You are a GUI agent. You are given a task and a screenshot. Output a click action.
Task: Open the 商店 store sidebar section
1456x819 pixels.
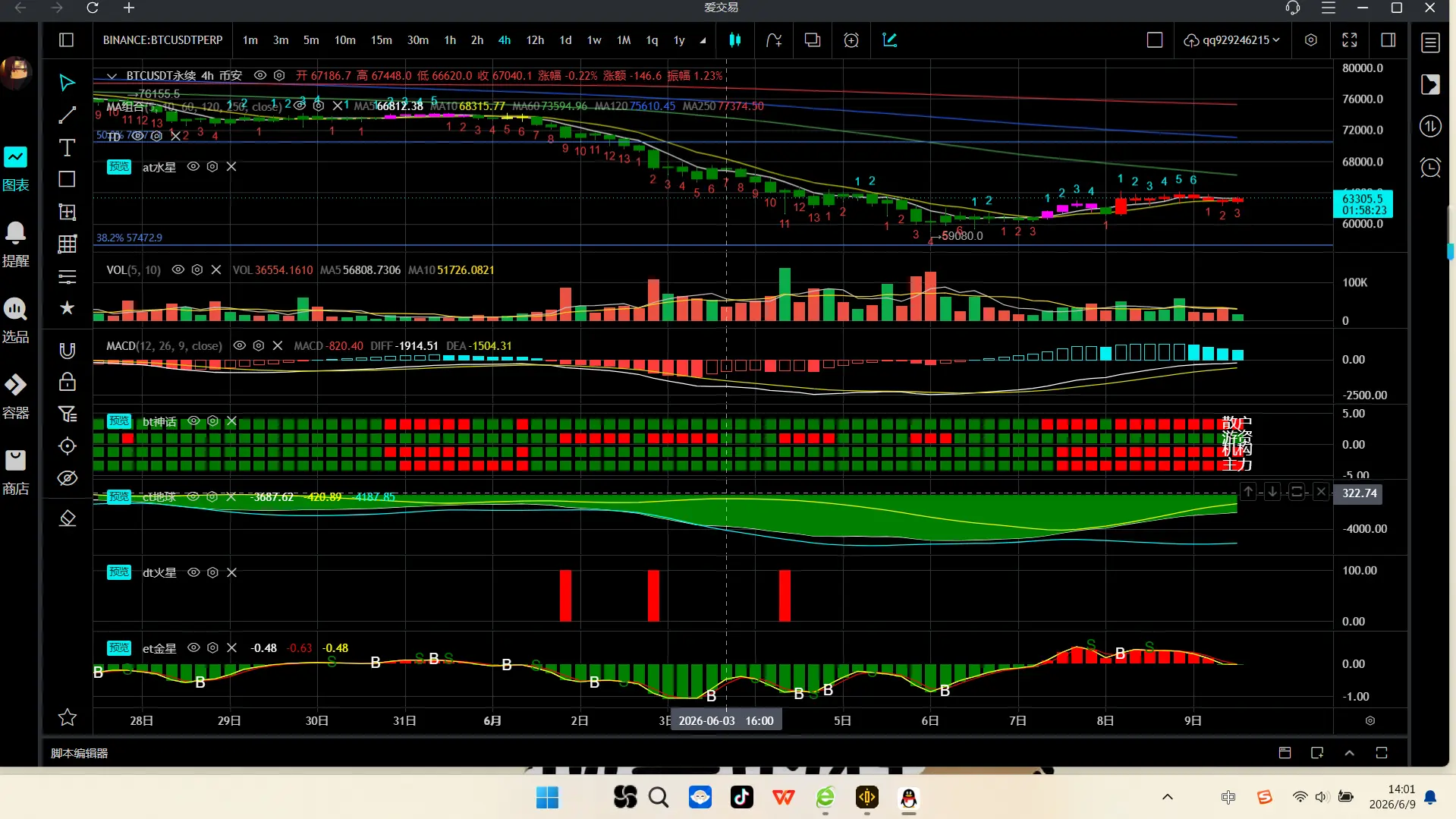click(x=16, y=472)
